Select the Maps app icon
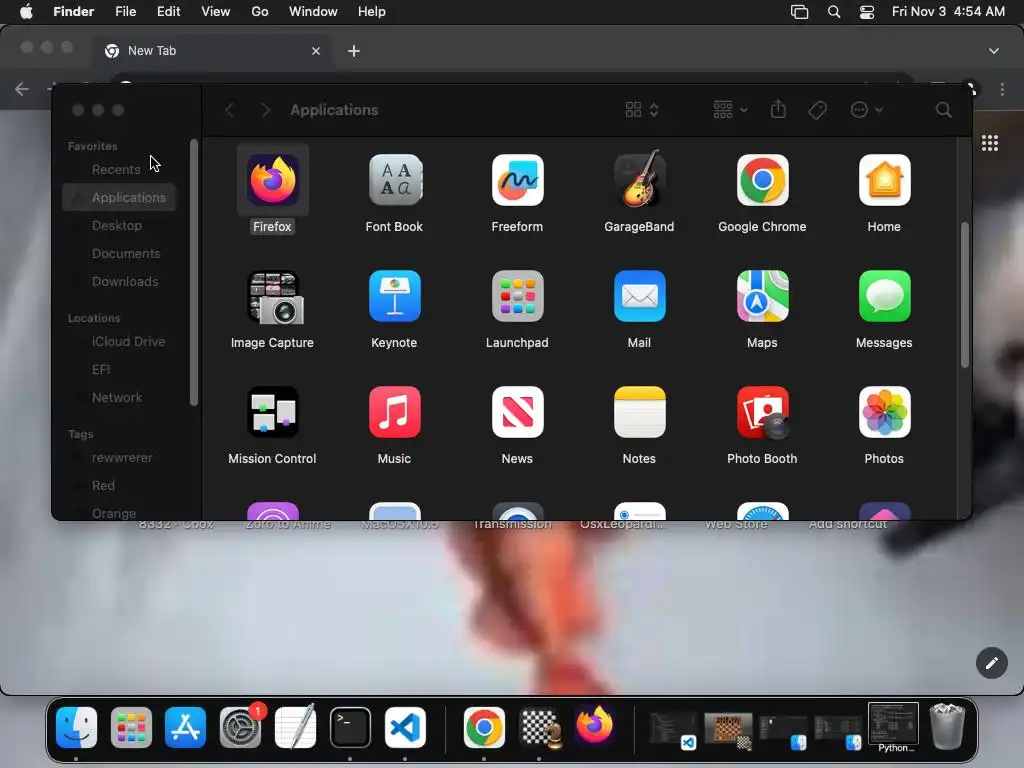 coord(762,296)
